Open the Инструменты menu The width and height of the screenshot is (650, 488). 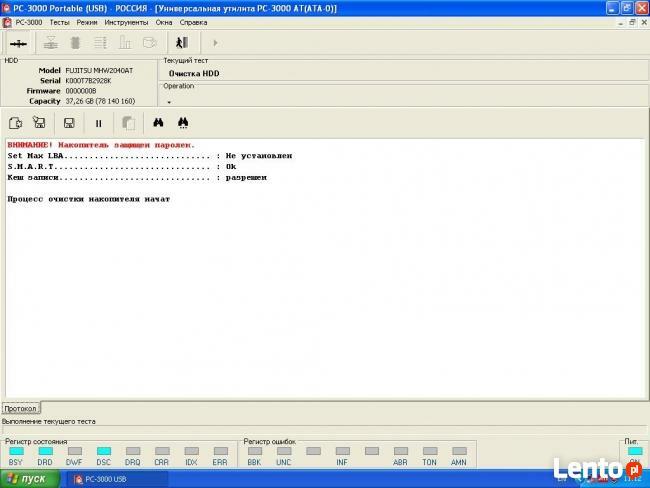click(125, 21)
